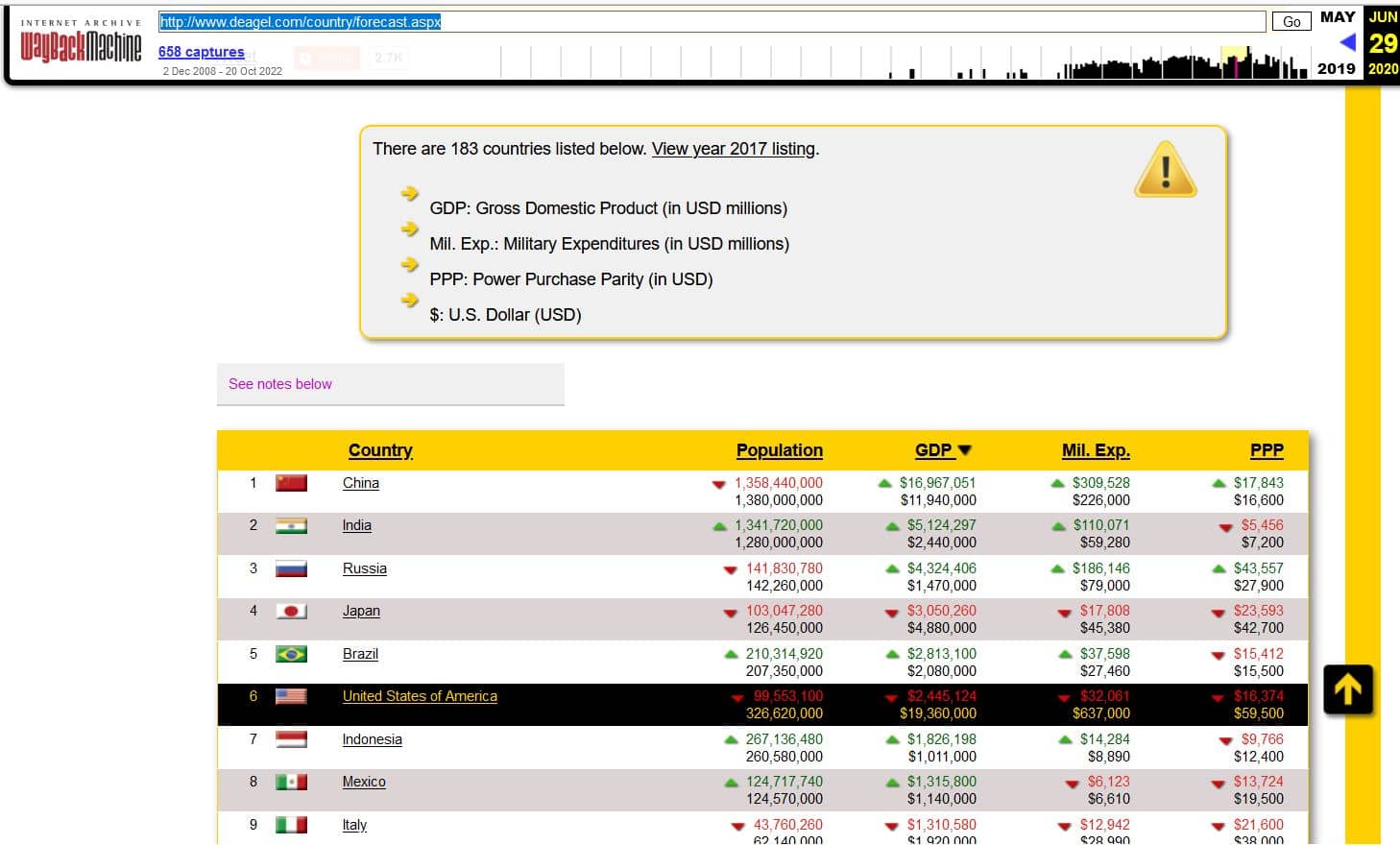The height and width of the screenshot is (845, 1400).
Task: Click the United States flag icon
Action: (x=291, y=696)
